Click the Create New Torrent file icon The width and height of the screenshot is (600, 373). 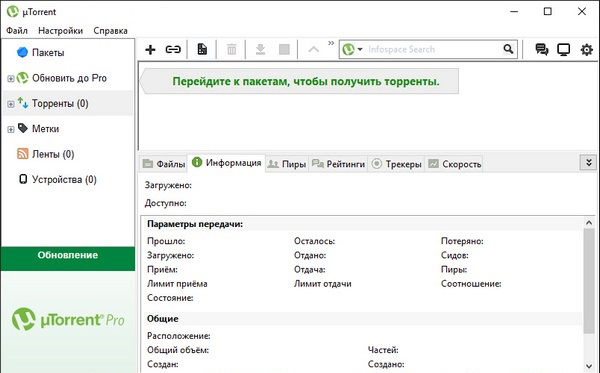202,49
